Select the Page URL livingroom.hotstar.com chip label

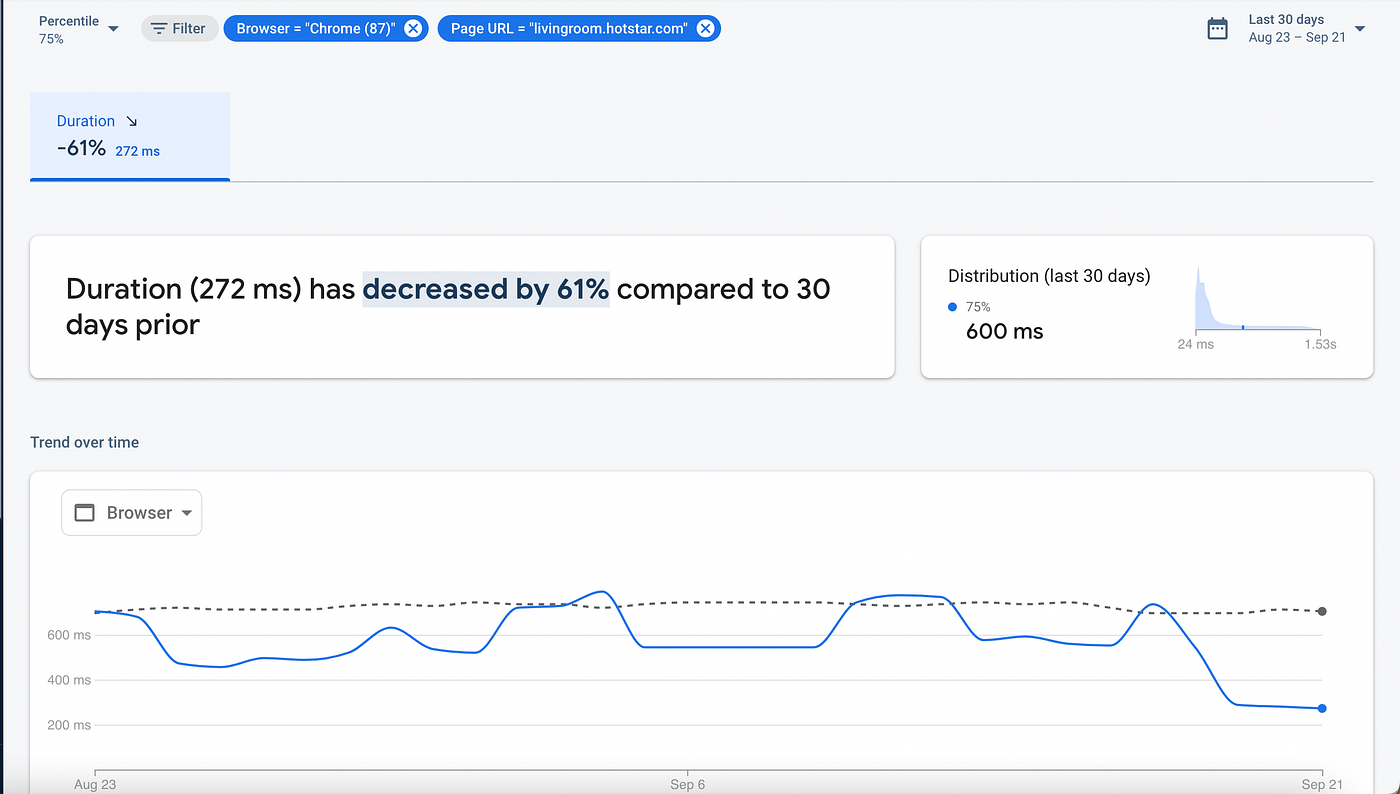(x=568, y=29)
